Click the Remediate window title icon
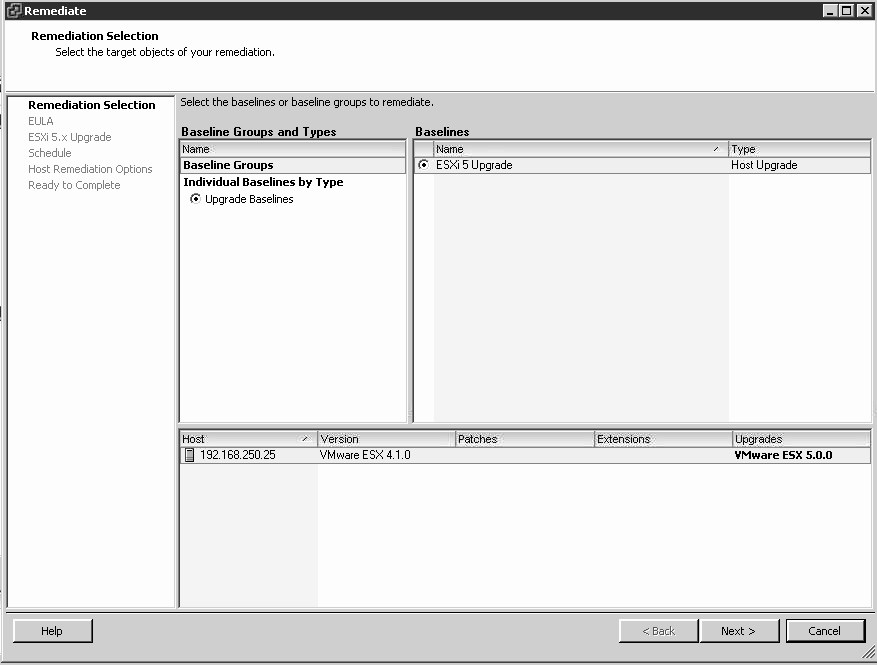The height and width of the screenshot is (665, 877). tap(13, 11)
